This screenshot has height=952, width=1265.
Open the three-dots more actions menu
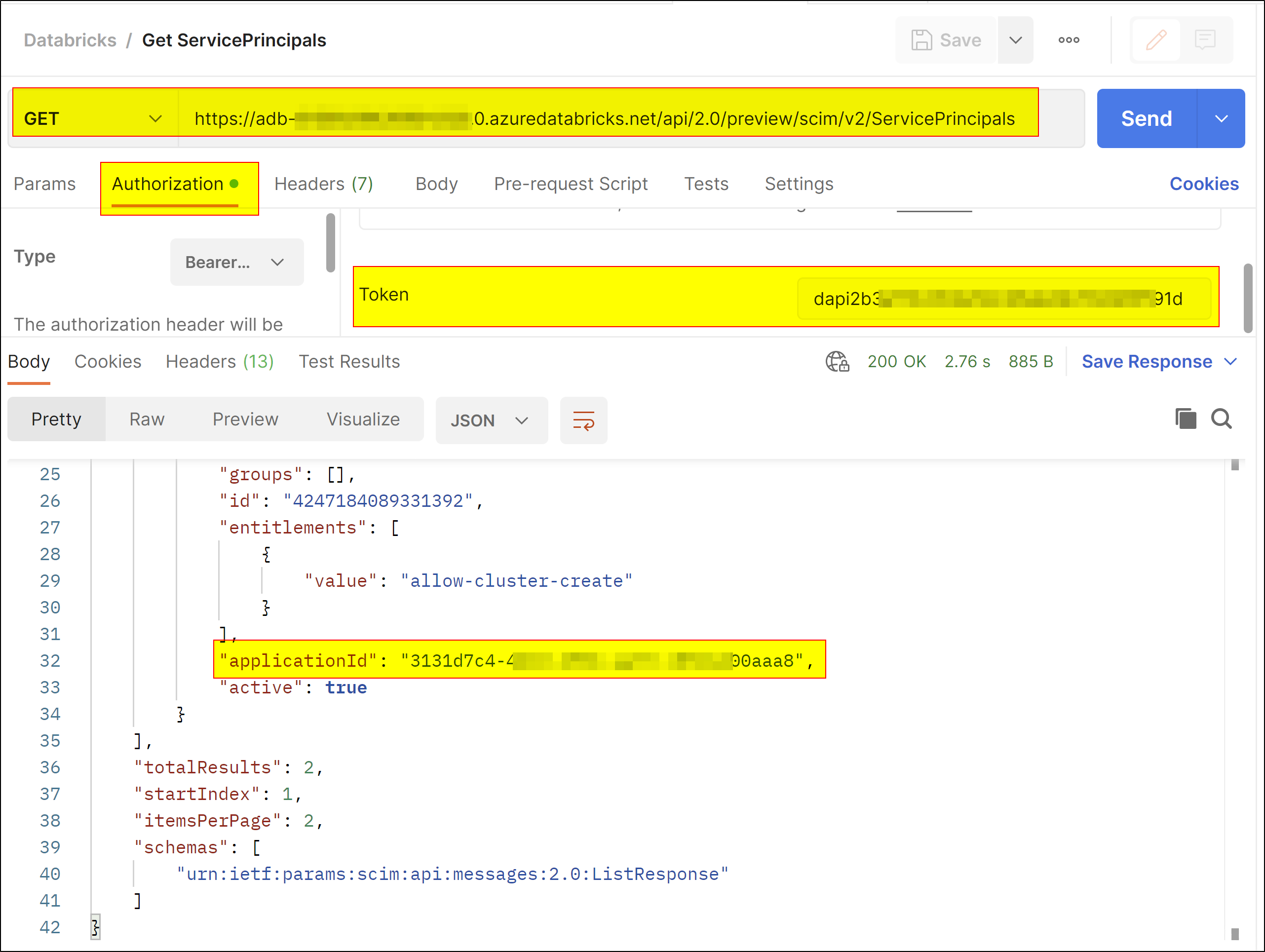(1069, 40)
